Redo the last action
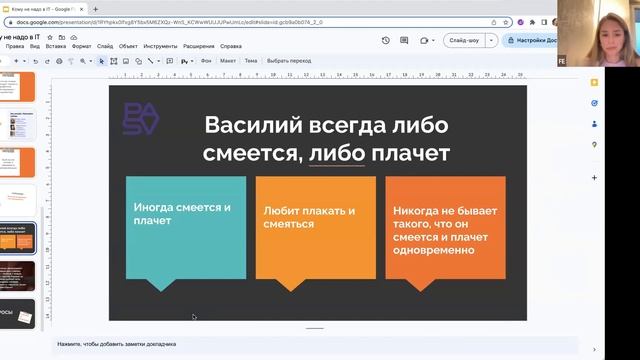Screen dimensions: 640x360 coord(47,61)
